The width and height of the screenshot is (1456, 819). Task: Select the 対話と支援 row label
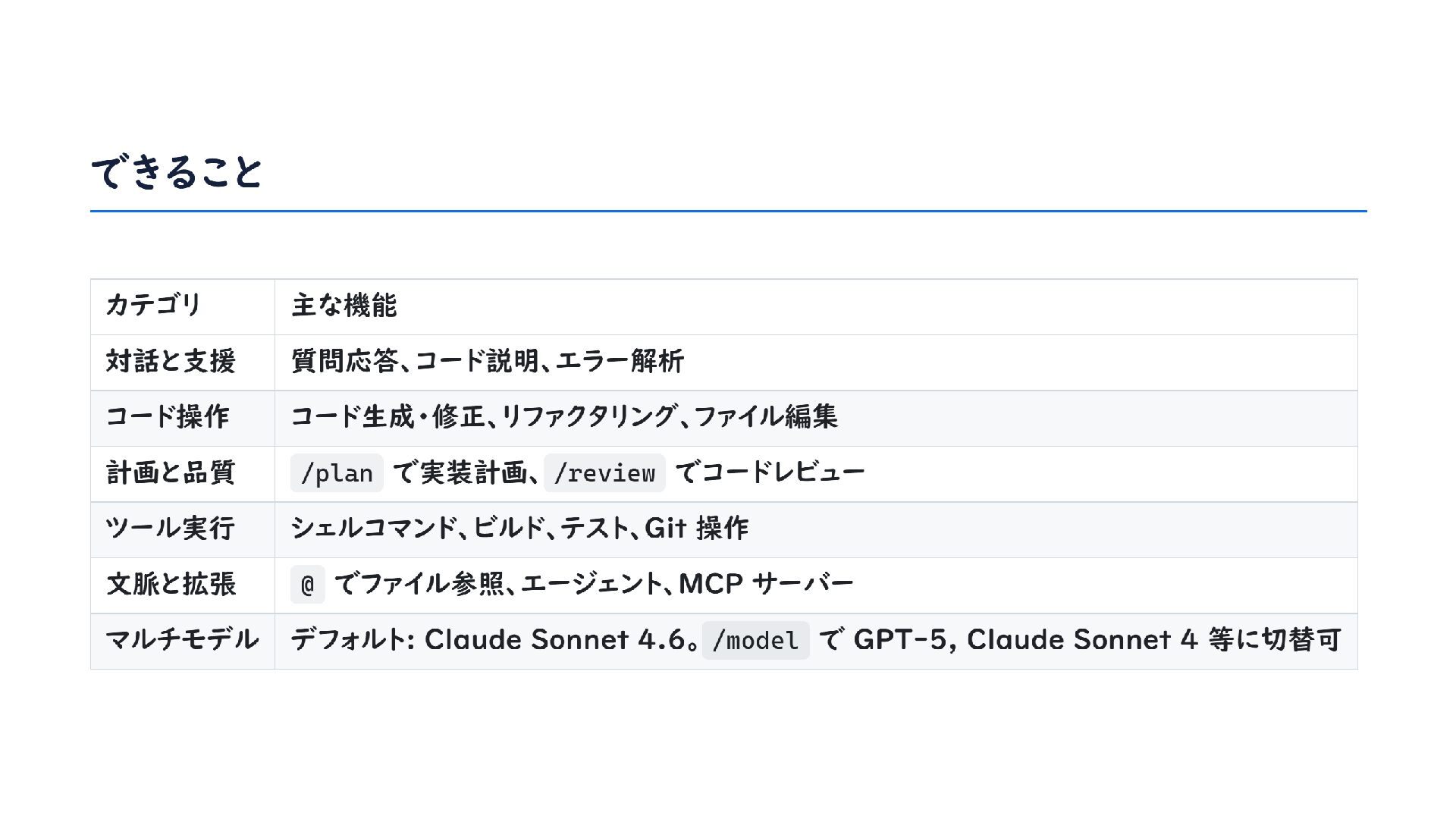pyautogui.click(x=171, y=361)
